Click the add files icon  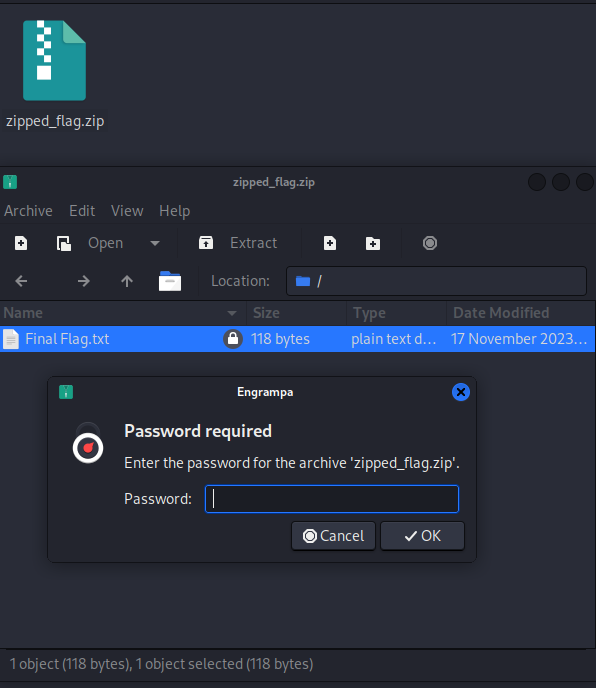[330, 243]
